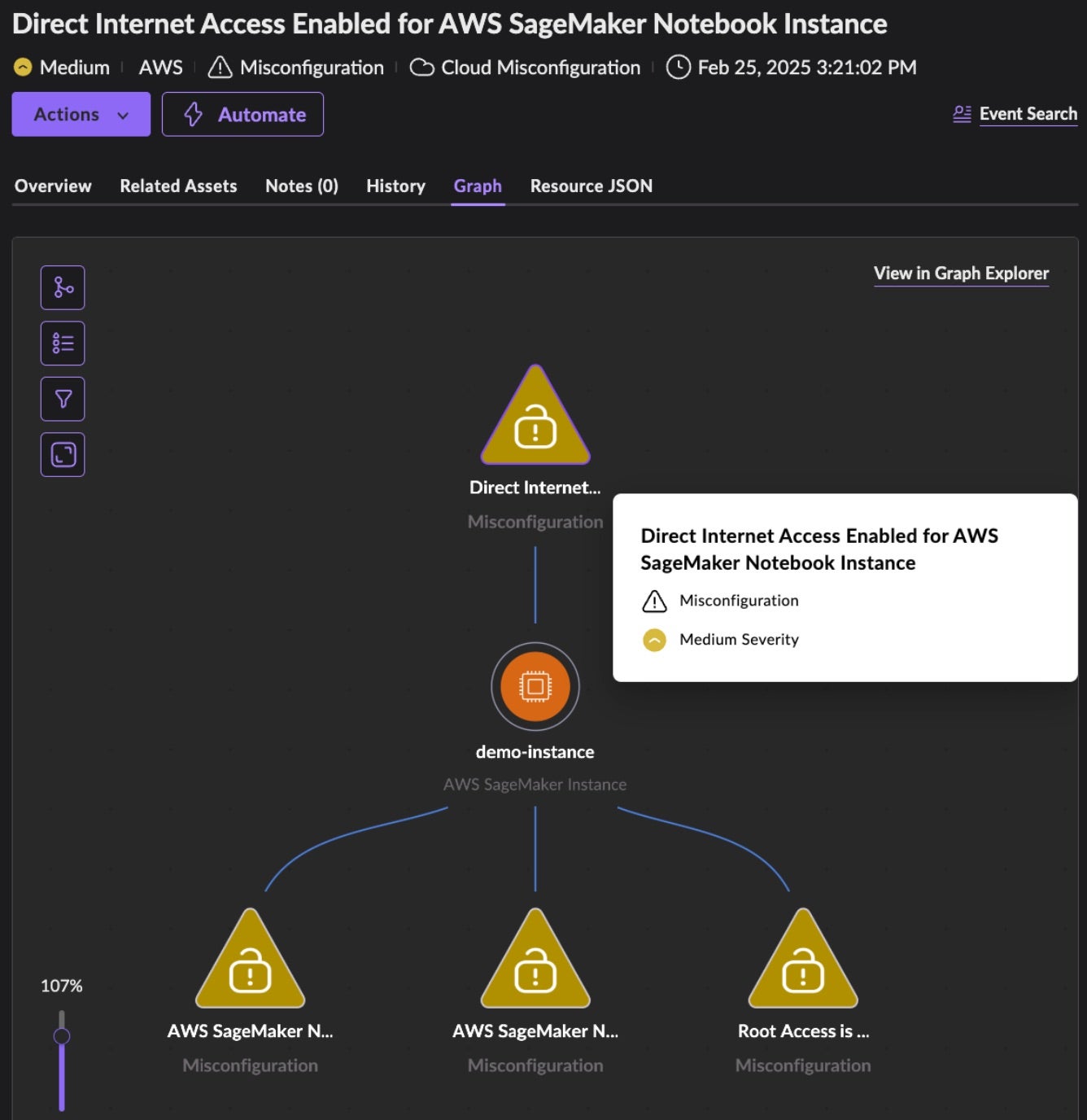The image size is (1087, 1120).
Task: Click the Automate button
Action: click(x=242, y=114)
